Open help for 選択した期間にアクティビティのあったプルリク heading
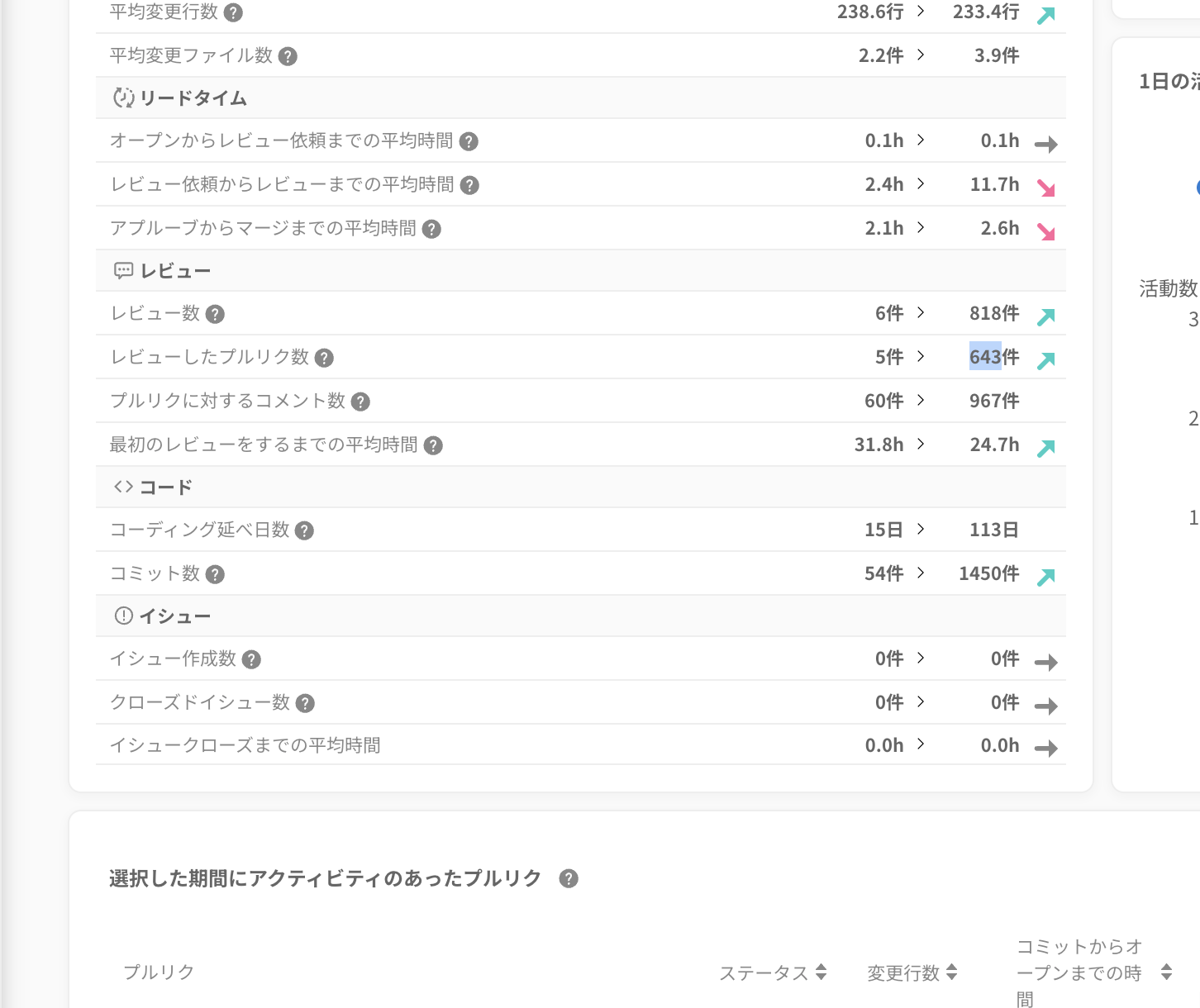The width and height of the screenshot is (1200, 1008). pyautogui.click(x=569, y=878)
